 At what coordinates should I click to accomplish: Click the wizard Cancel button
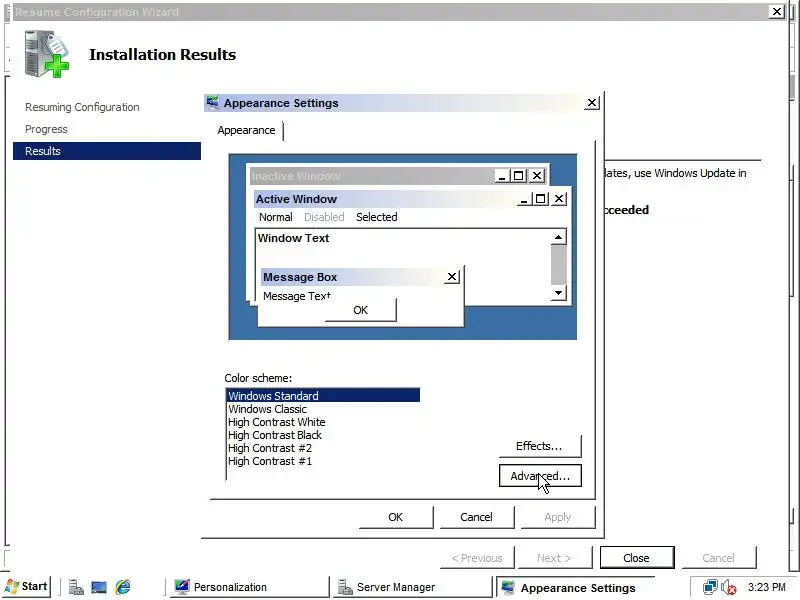tap(718, 558)
